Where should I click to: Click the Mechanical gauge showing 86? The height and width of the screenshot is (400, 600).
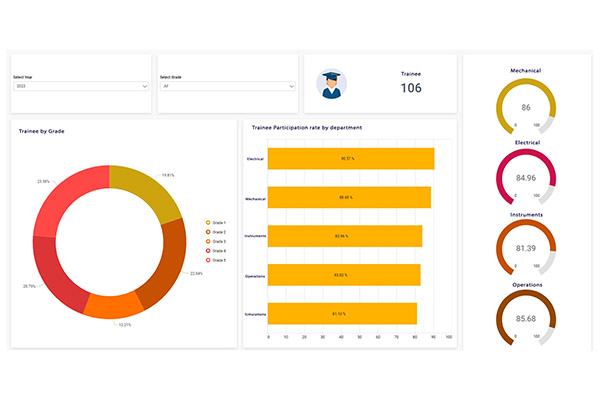point(526,108)
